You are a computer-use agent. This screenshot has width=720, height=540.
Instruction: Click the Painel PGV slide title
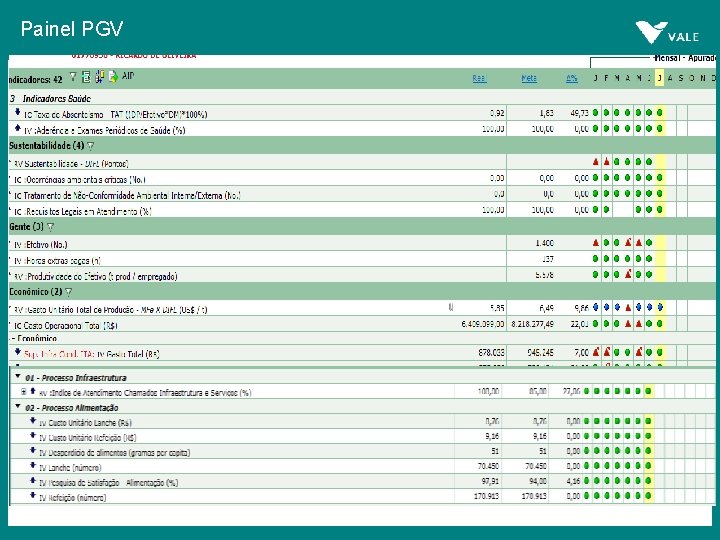[x=72, y=29]
